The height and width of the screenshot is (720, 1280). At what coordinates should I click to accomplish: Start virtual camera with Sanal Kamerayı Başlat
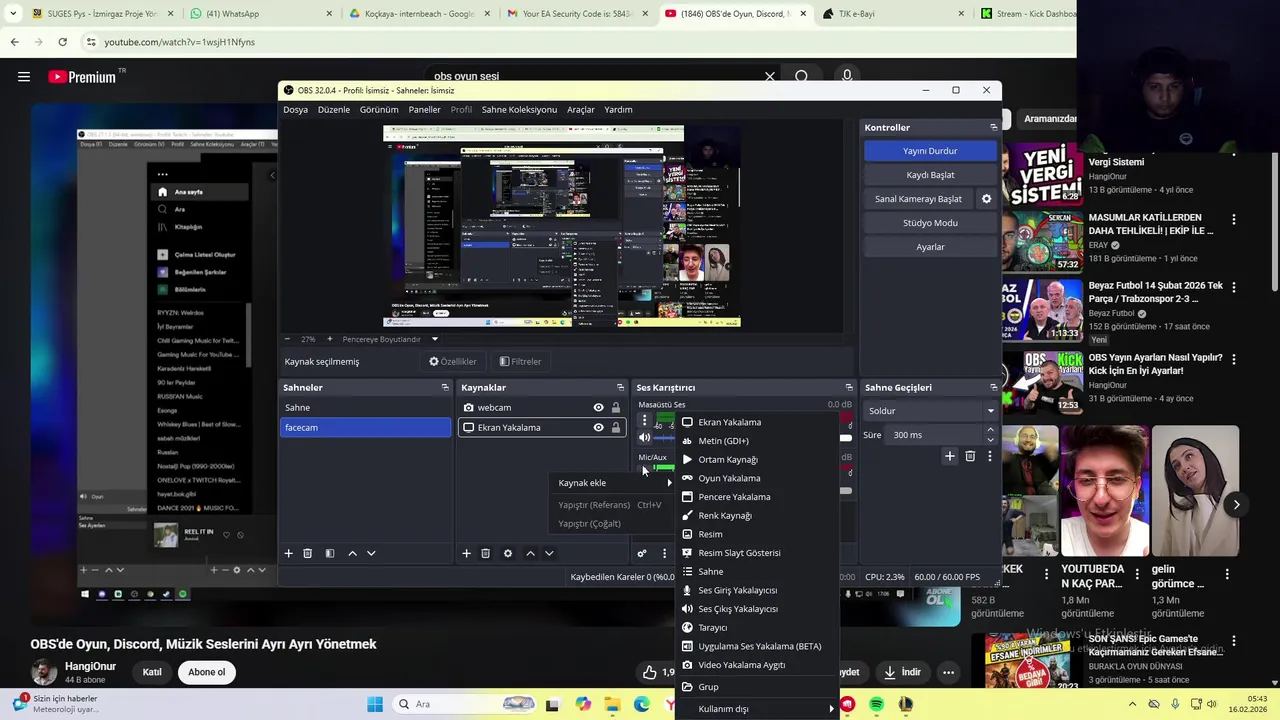point(918,199)
